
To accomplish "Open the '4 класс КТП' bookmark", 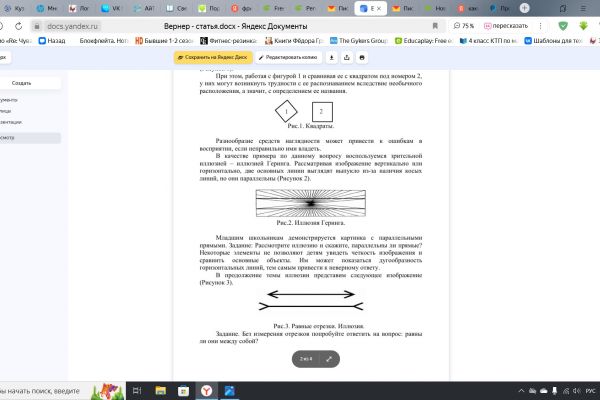I will coord(489,41).
